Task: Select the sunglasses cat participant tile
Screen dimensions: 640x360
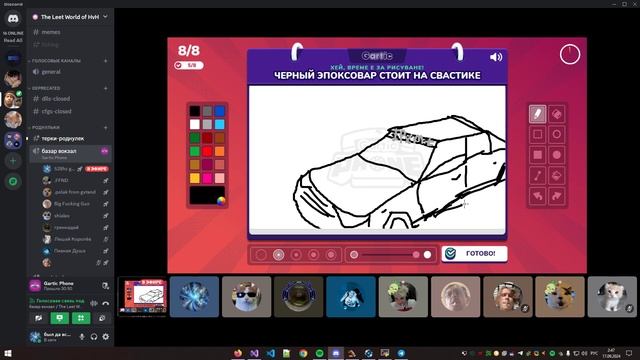Action: tap(247, 297)
